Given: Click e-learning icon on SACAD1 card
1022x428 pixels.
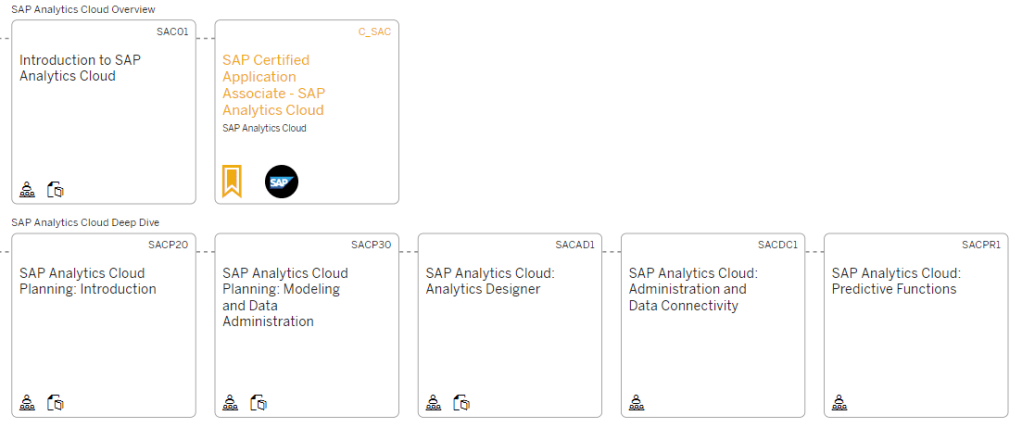Looking at the screenshot, I should click(462, 403).
